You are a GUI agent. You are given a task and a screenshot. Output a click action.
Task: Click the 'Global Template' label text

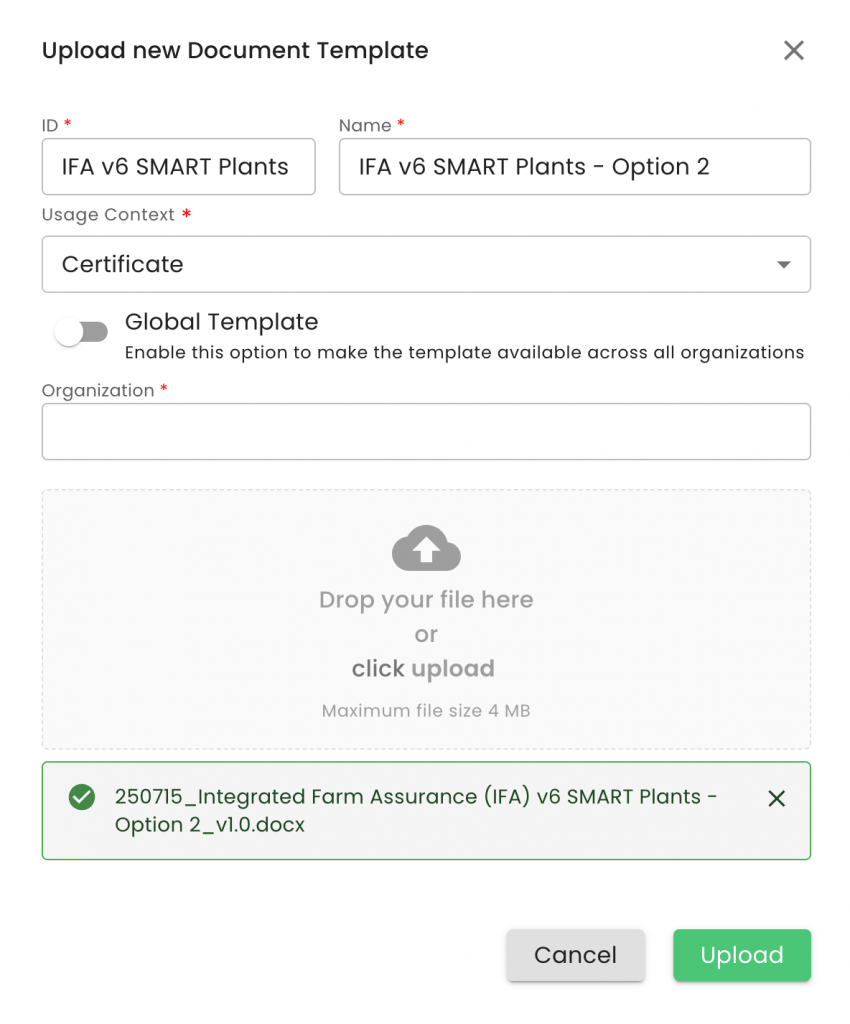[221, 322]
